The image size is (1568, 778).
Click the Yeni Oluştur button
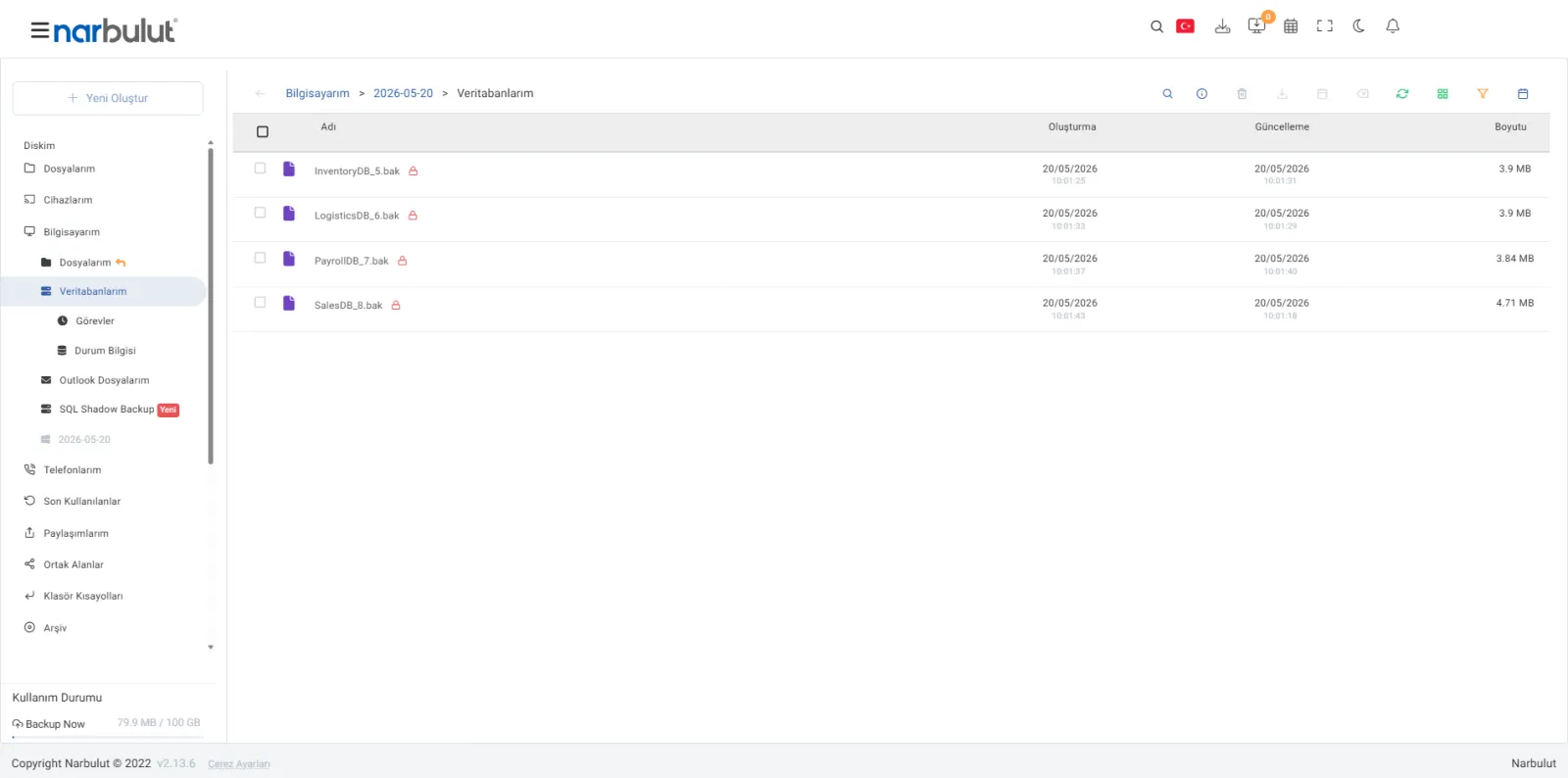108,98
